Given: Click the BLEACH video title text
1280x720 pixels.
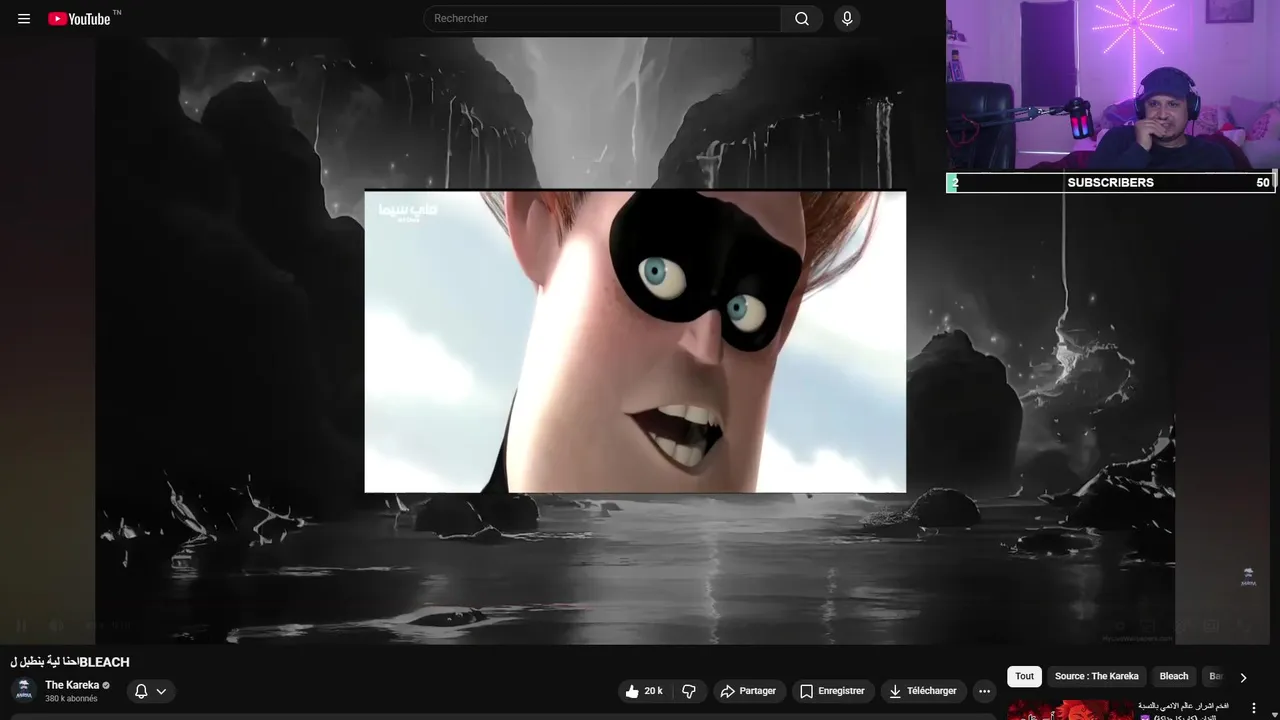Looking at the screenshot, I should point(70,662).
